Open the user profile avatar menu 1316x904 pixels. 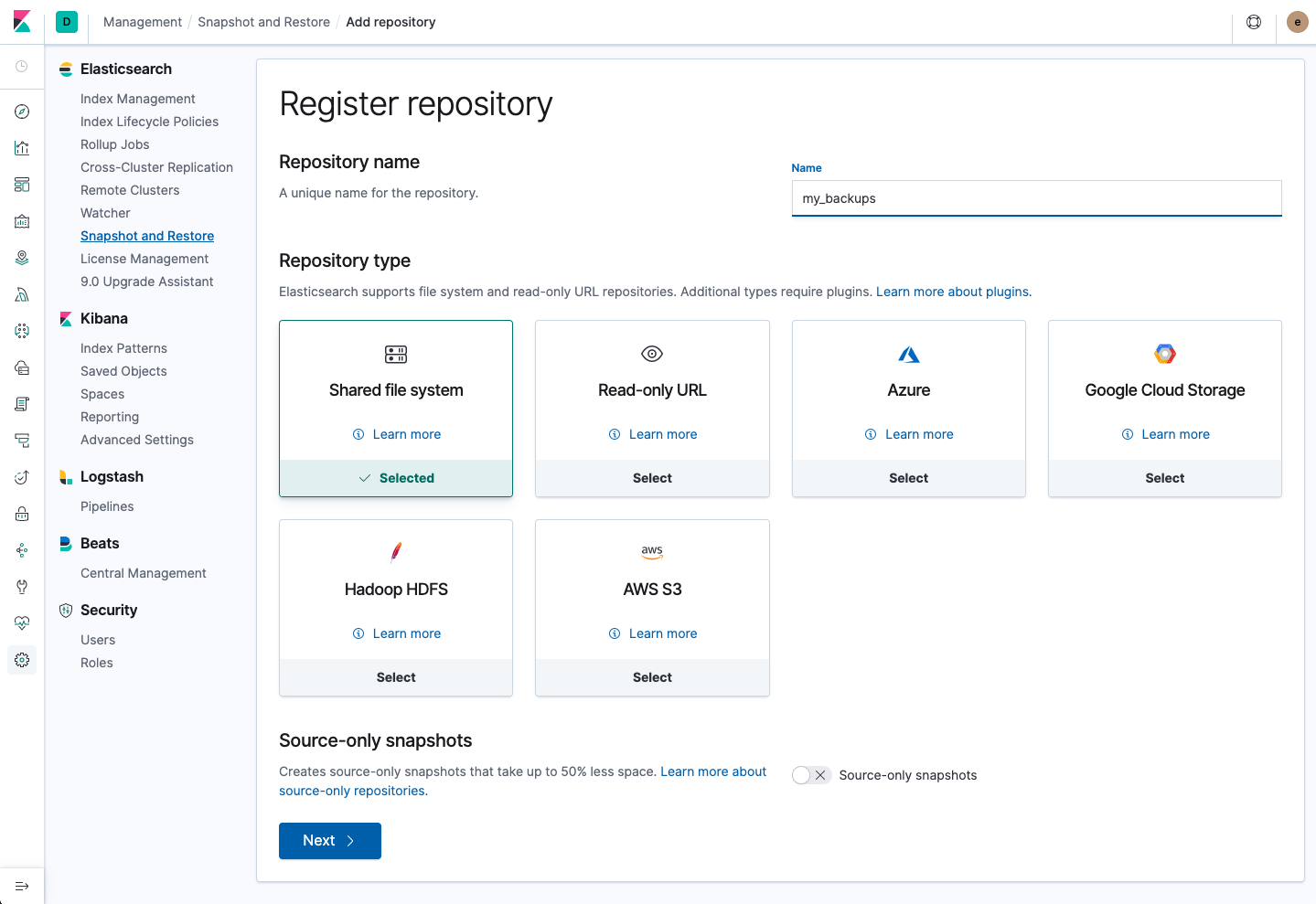coord(1297,21)
